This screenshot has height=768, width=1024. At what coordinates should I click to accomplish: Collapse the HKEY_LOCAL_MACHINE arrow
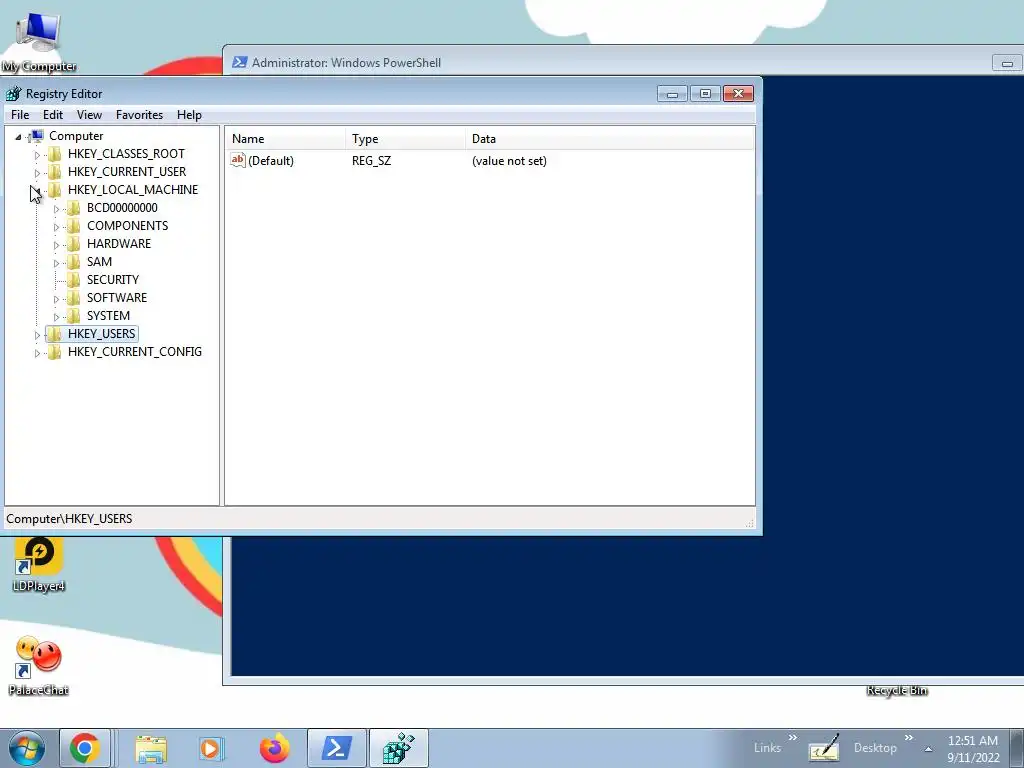37,191
